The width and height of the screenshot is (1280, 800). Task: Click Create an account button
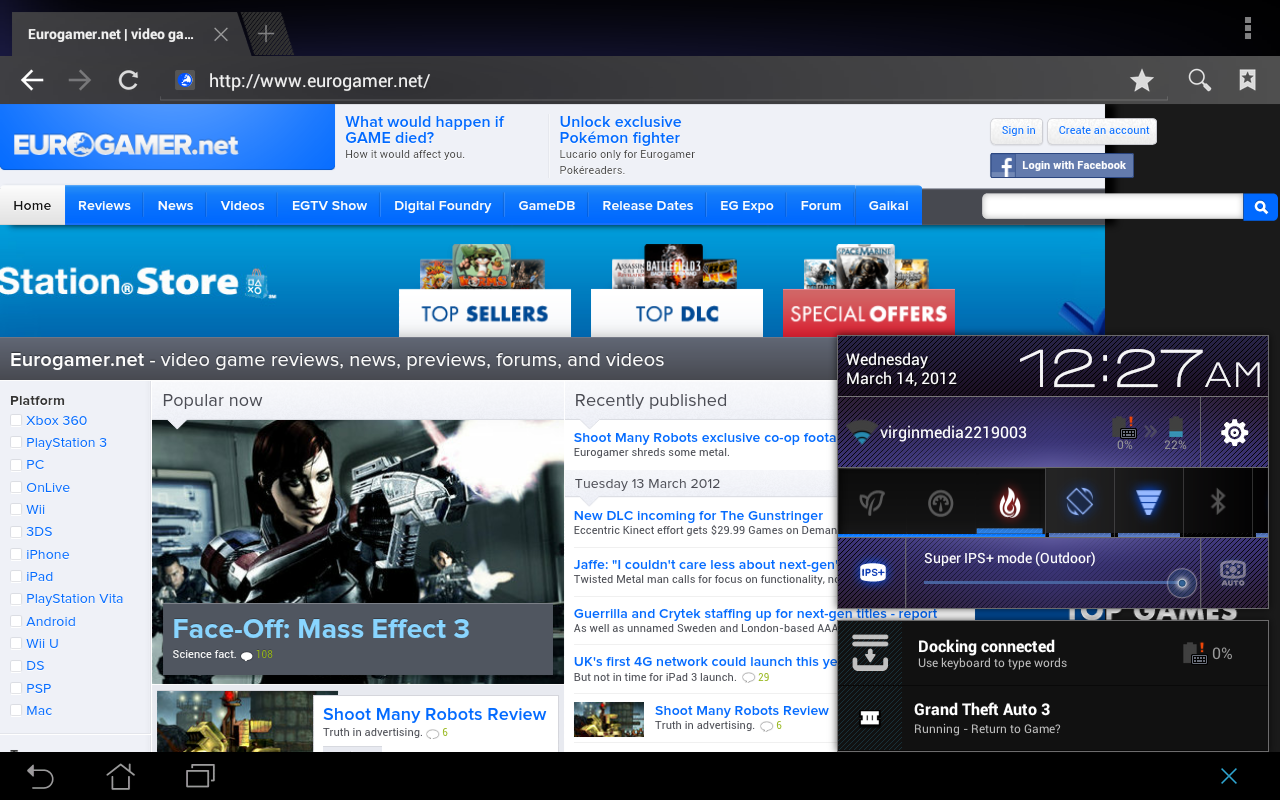tap(1104, 131)
